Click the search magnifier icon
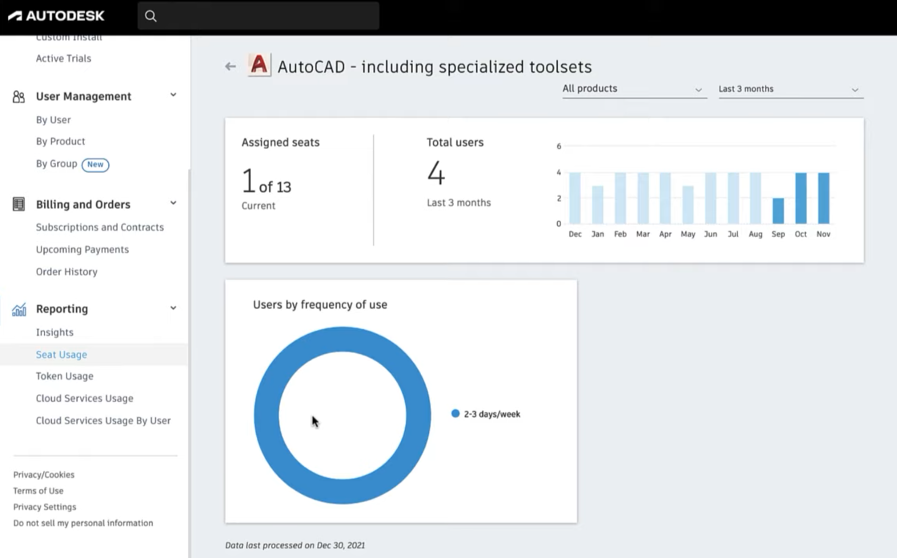This screenshot has height=558, width=897. coord(150,16)
